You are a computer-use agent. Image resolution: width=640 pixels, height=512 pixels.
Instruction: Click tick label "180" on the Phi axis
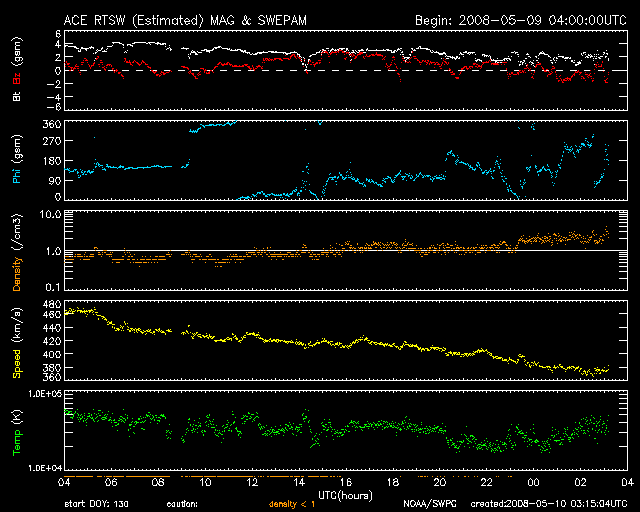point(52,161)
